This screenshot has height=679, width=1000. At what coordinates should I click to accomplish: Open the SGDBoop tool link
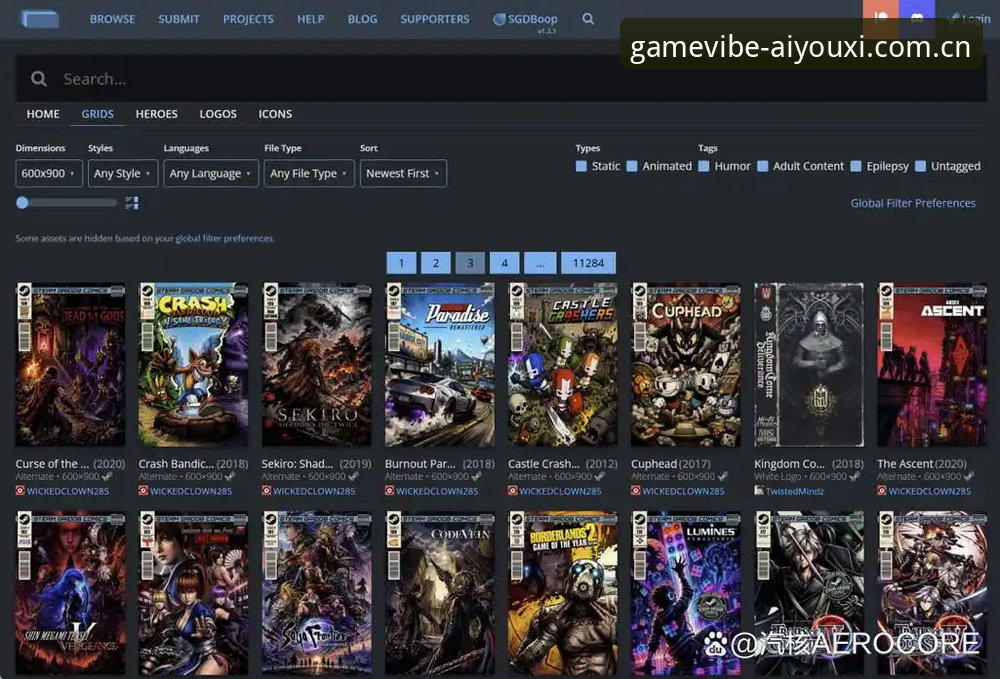click(x=526, y=19)
